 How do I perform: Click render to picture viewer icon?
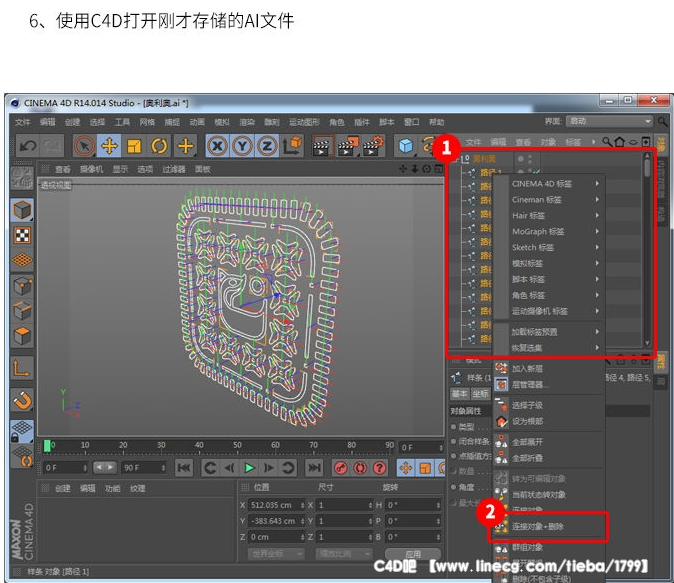coord(347,146)
